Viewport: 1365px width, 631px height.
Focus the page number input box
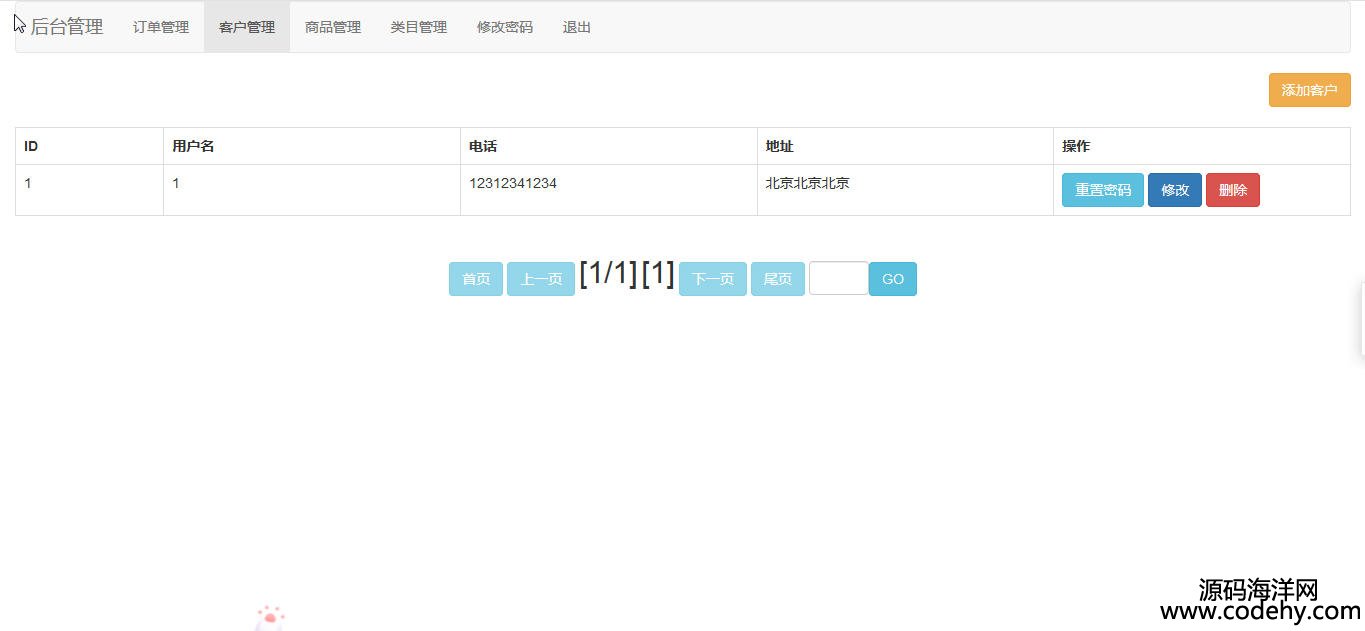pyautogui.click(x=838, y=279)
